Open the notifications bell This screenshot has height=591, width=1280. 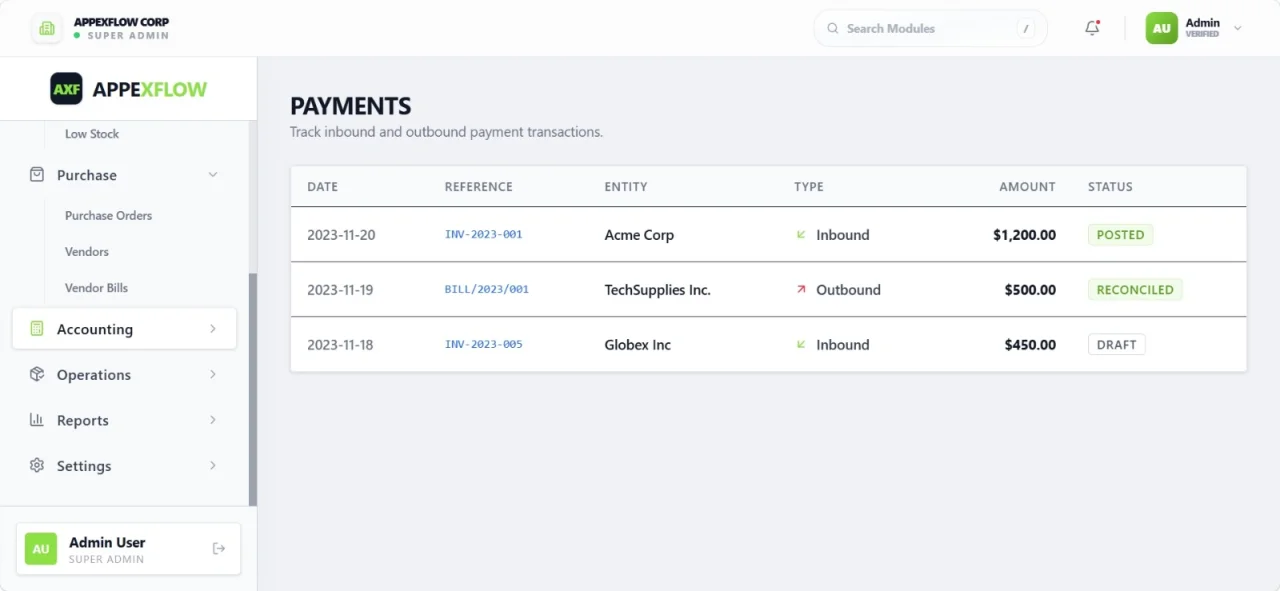1092,28
